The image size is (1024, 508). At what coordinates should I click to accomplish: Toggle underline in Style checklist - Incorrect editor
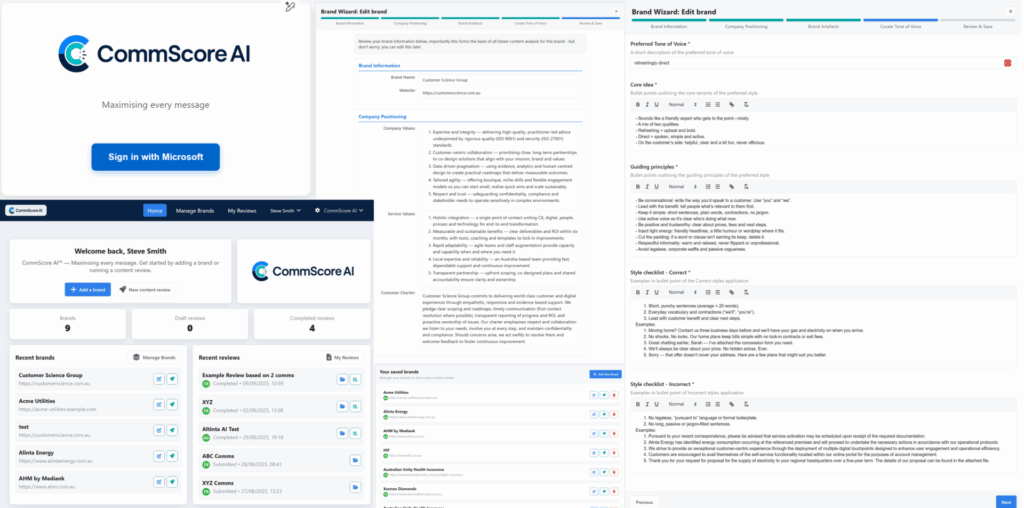click(x=655, y=404)
